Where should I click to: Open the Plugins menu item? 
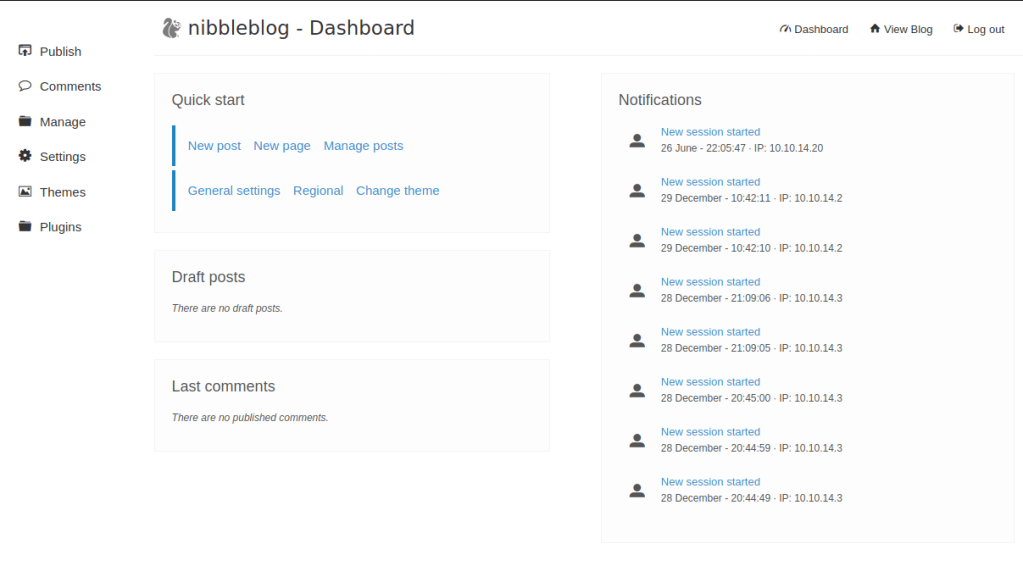point(60,227)
